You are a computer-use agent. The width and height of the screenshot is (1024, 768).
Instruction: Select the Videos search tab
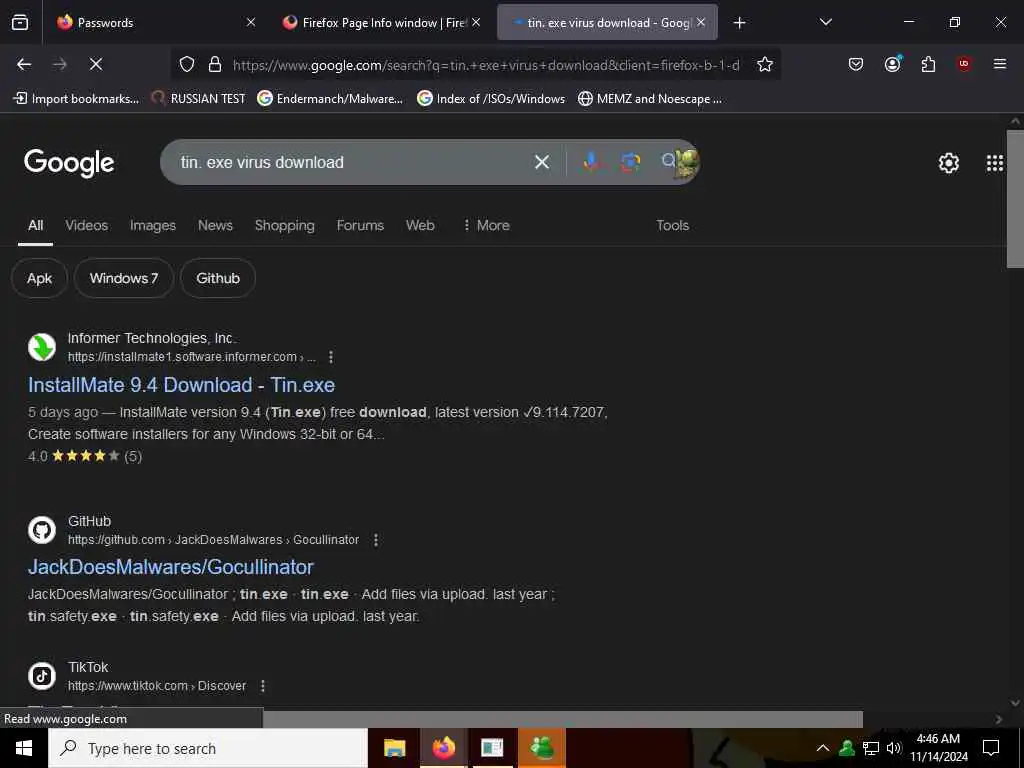[x=86, y=225]
